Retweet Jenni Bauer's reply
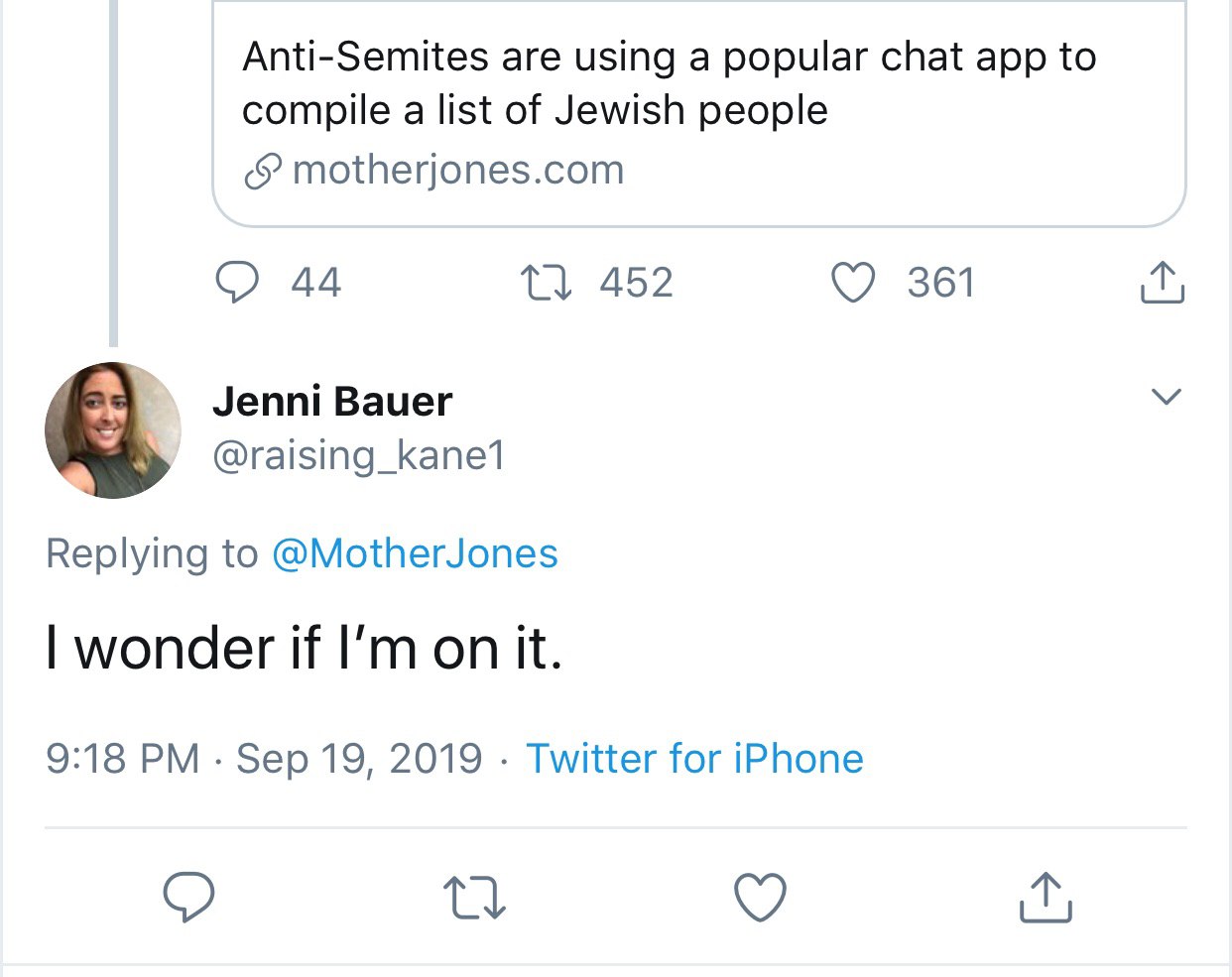This screenshot has width=1232, height=977. click(474, 897)
